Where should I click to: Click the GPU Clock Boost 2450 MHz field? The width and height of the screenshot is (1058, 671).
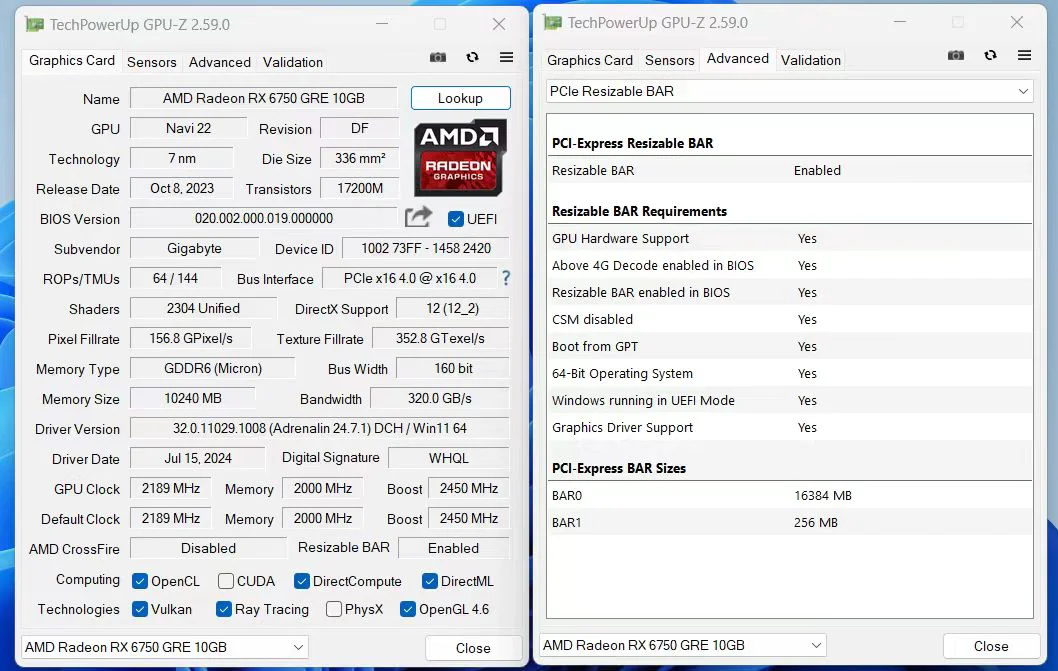point(468,488)
